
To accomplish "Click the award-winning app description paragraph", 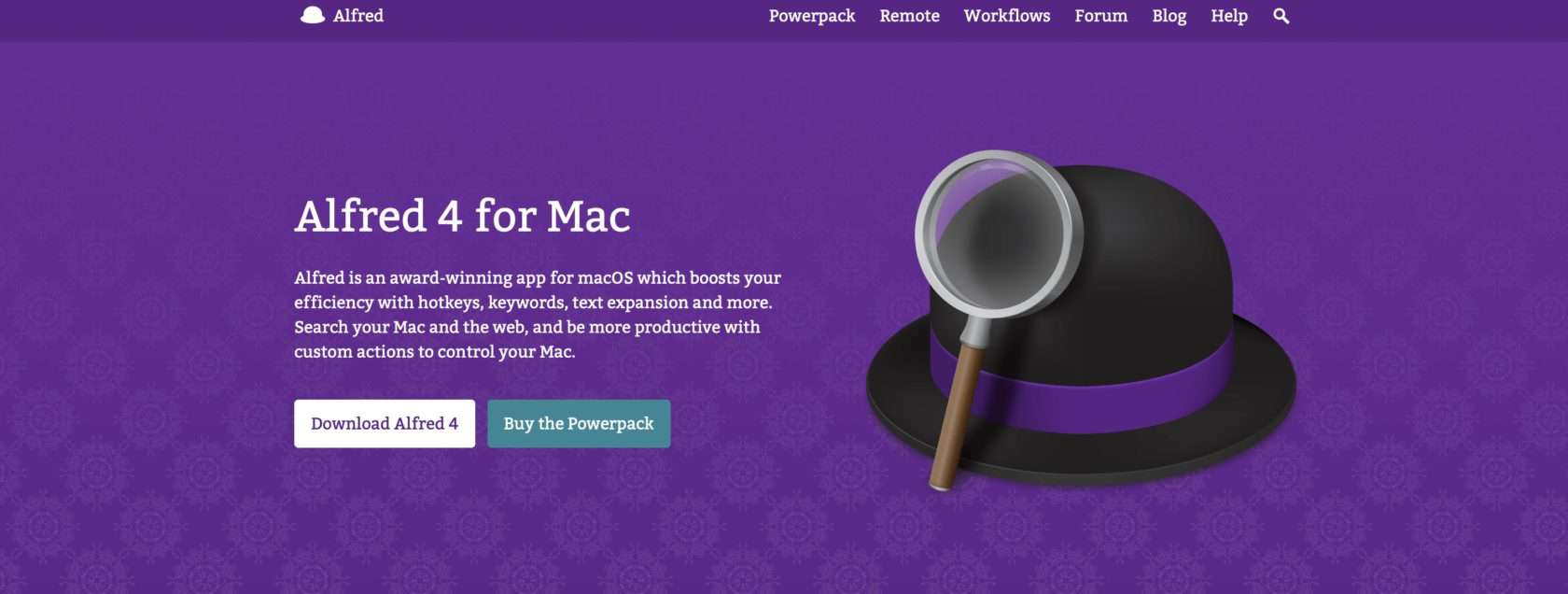I will point(538,315).
